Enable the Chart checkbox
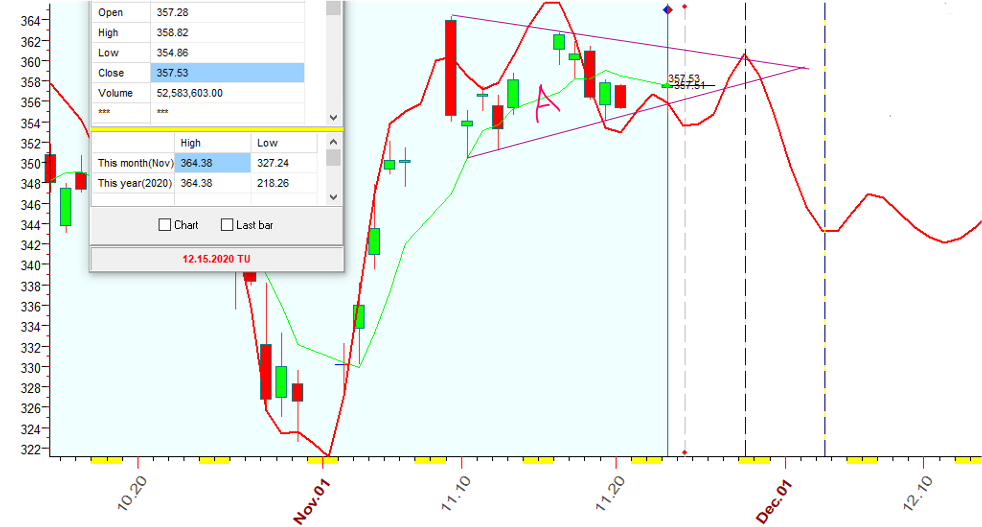 (x=165, y=225)
